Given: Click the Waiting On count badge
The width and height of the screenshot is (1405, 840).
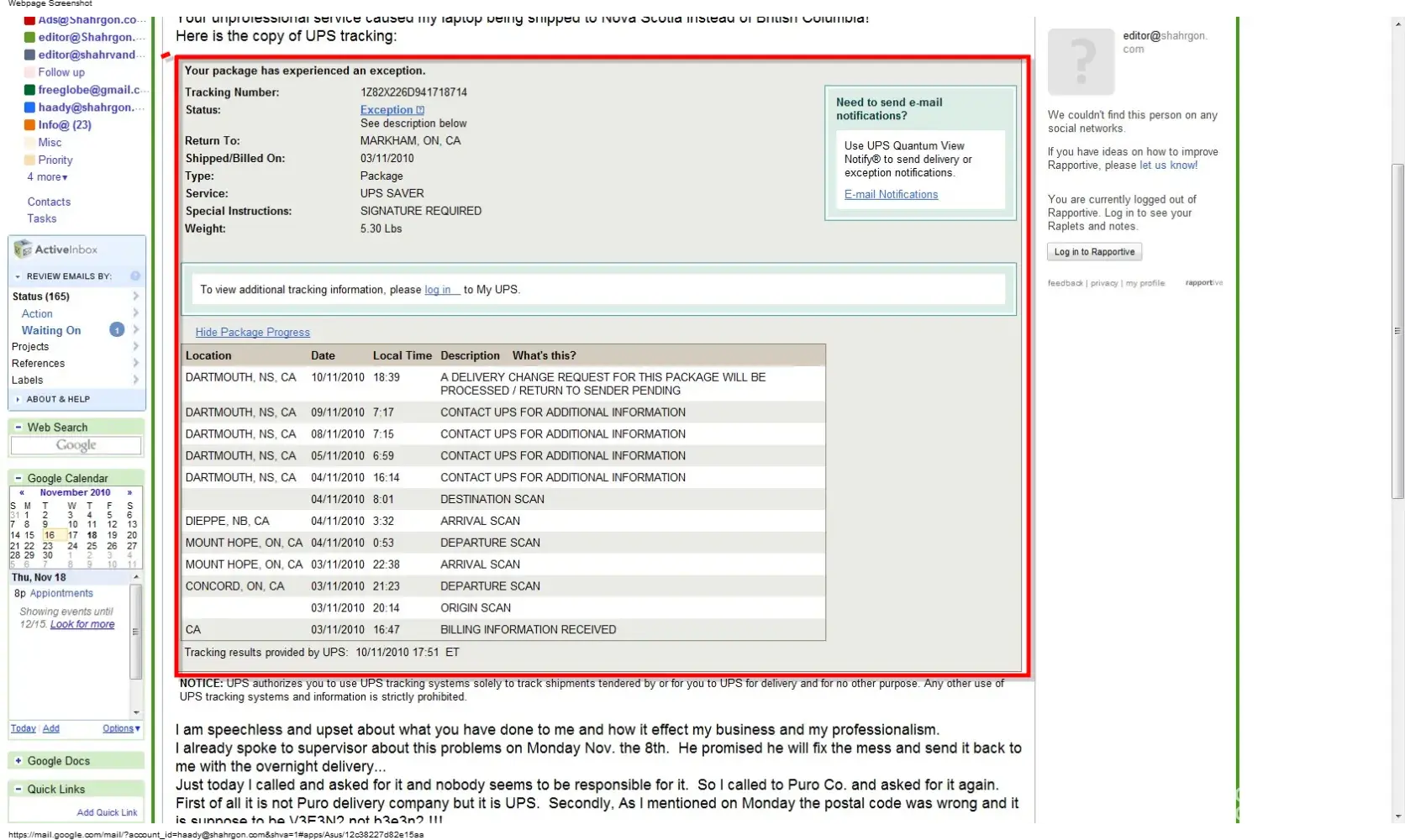Looking at the screenshot, I should [x=117, y=330].
